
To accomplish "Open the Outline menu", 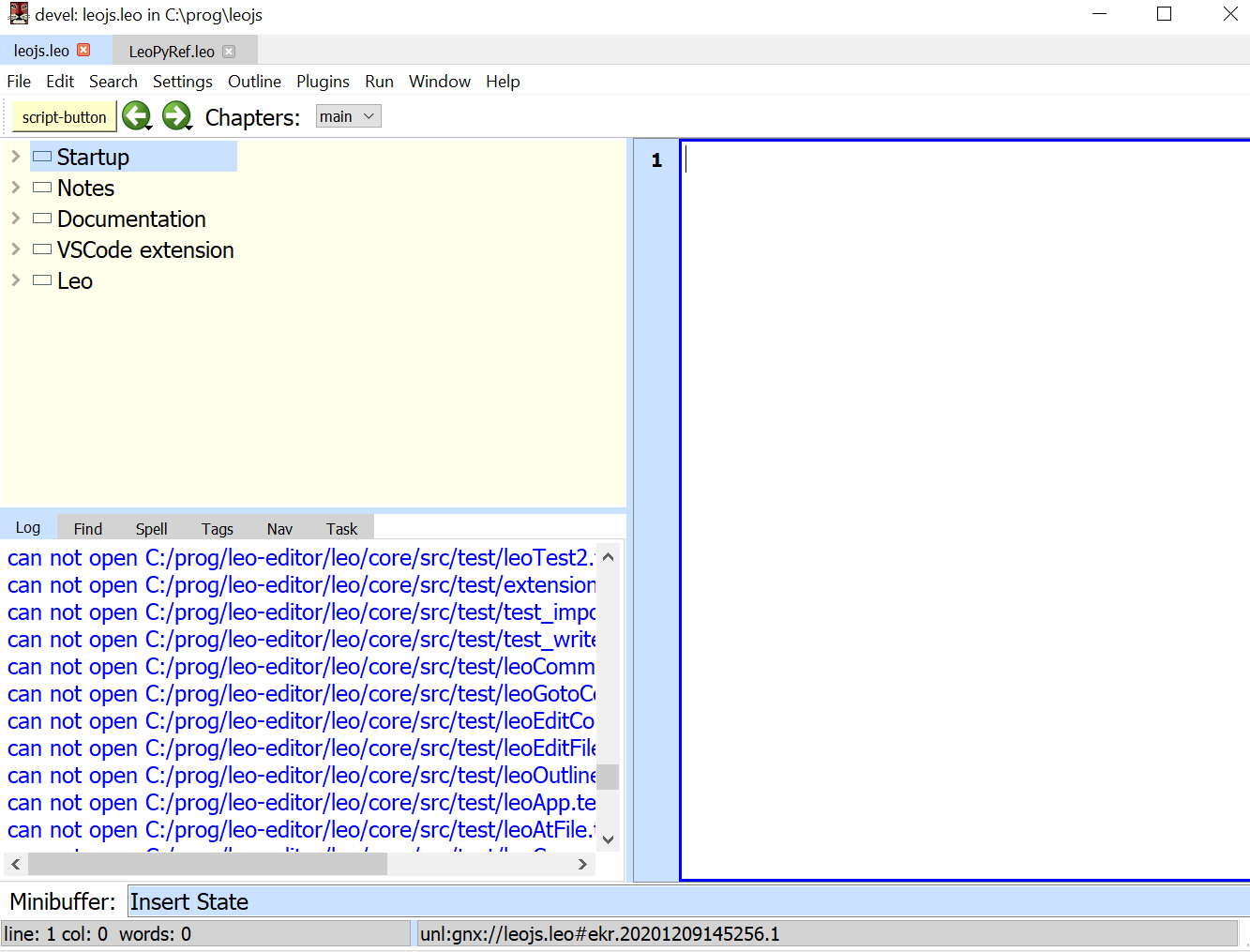I will (254, 82).
